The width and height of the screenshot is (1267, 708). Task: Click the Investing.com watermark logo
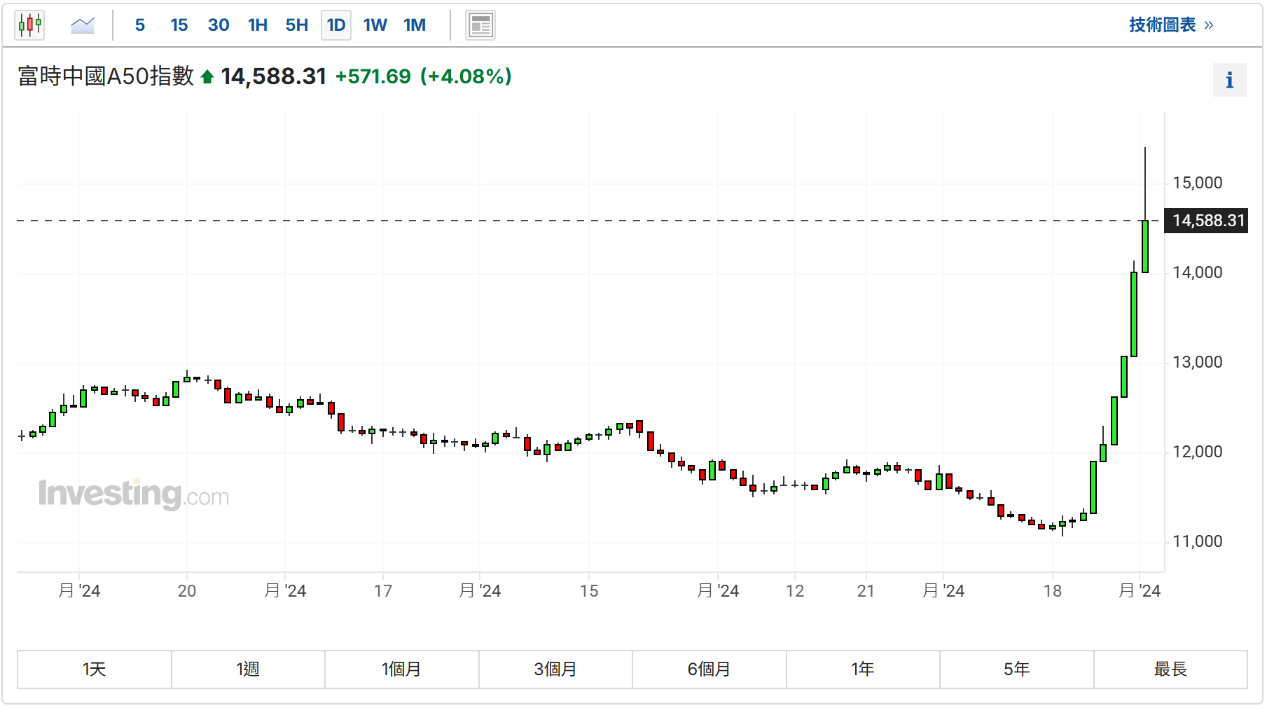pyautogui.click(x=133, y=494)
